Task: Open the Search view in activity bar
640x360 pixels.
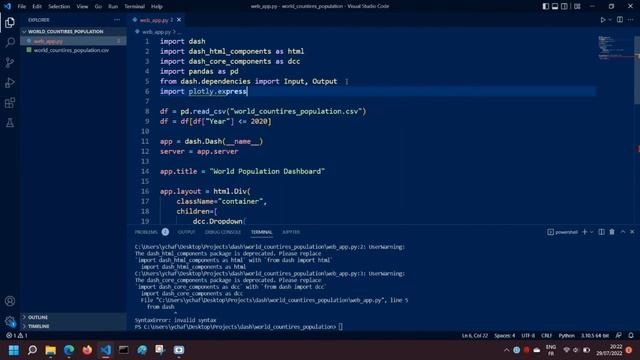Action: click(10, 42)
